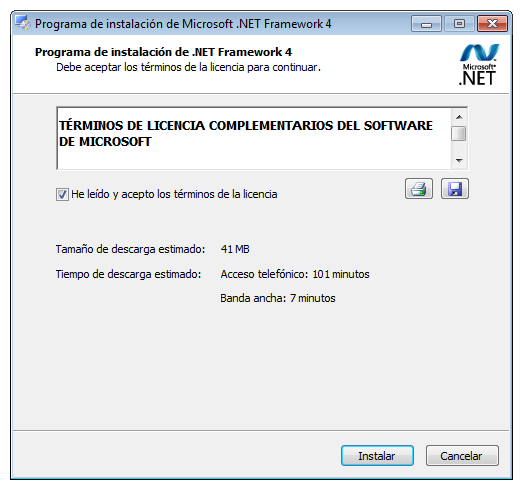This screenshot has height=493, width=527.
Task: Click 'Banda ancha: 7 minutos' text
Action: point(278,298)
